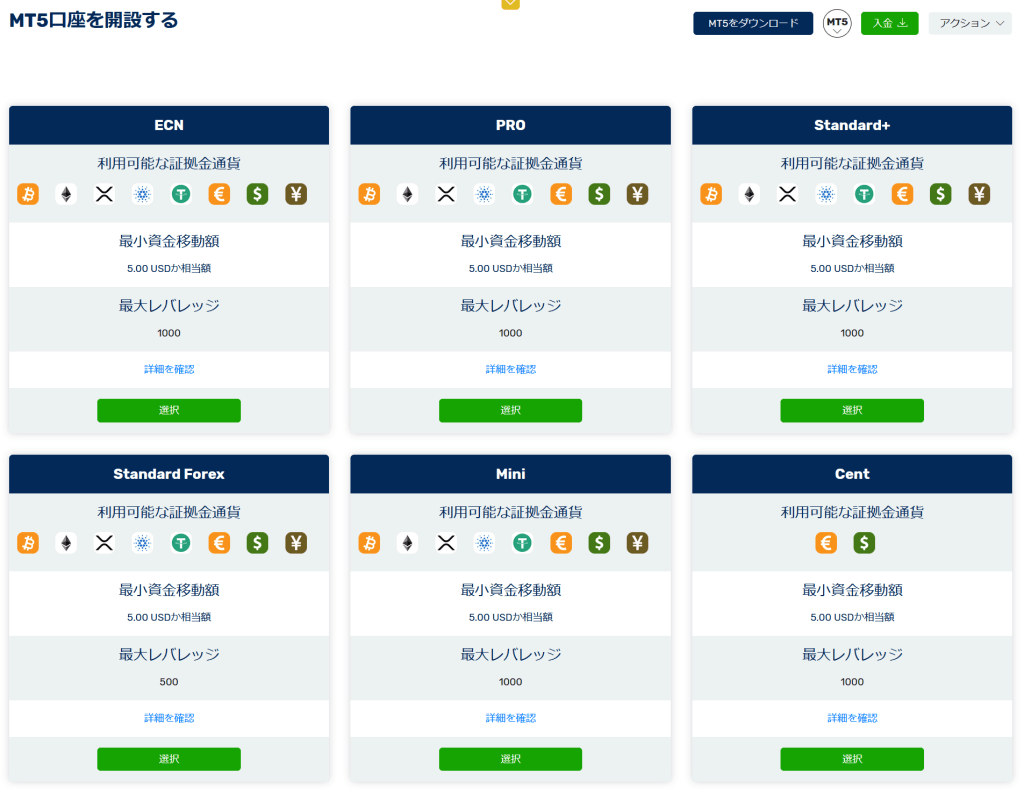1024x803 pixels.
Task: Expand the yellow chevron at the page top
Action: [511, 4]
